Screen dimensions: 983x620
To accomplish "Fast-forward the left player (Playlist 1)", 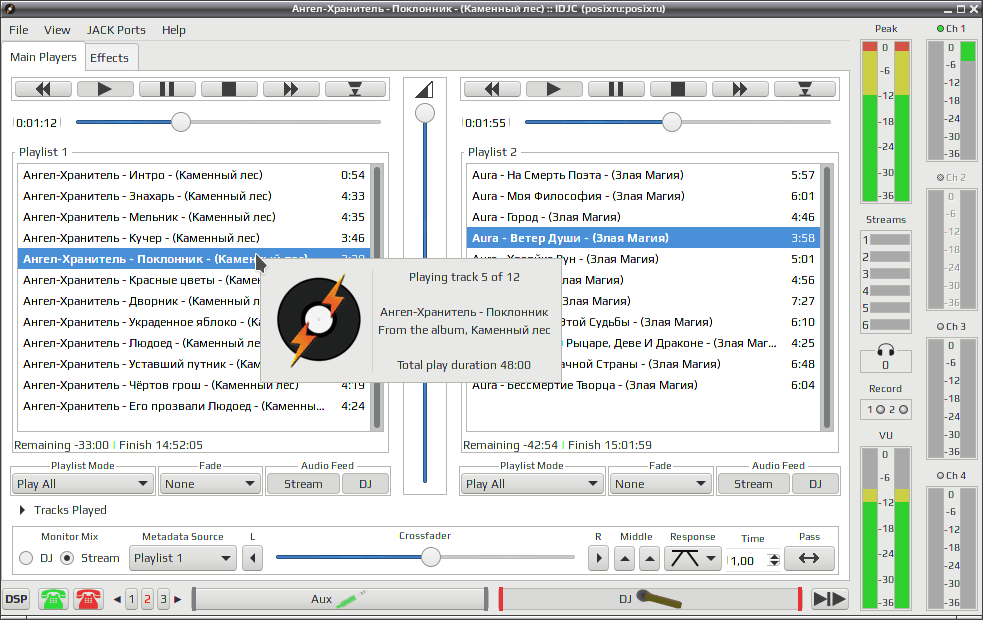I will click(291, 89).
